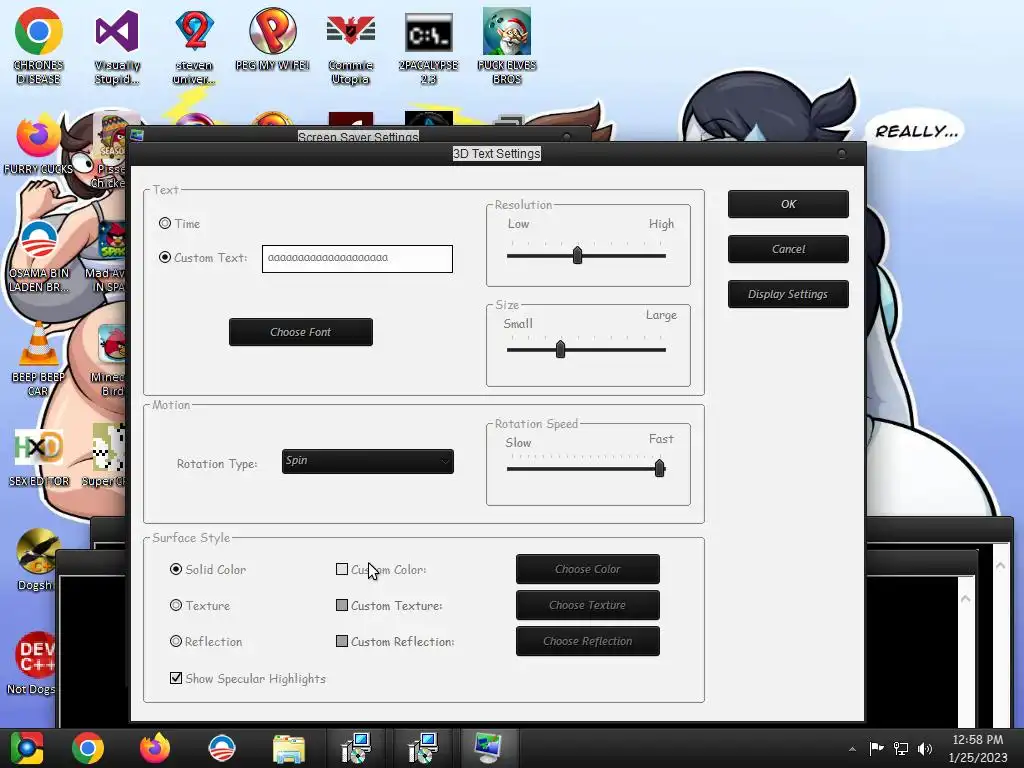Click the Size slider thumb
Image resolution: width=1024 pixels, height=768 pixels.
(x=560, y=349)
